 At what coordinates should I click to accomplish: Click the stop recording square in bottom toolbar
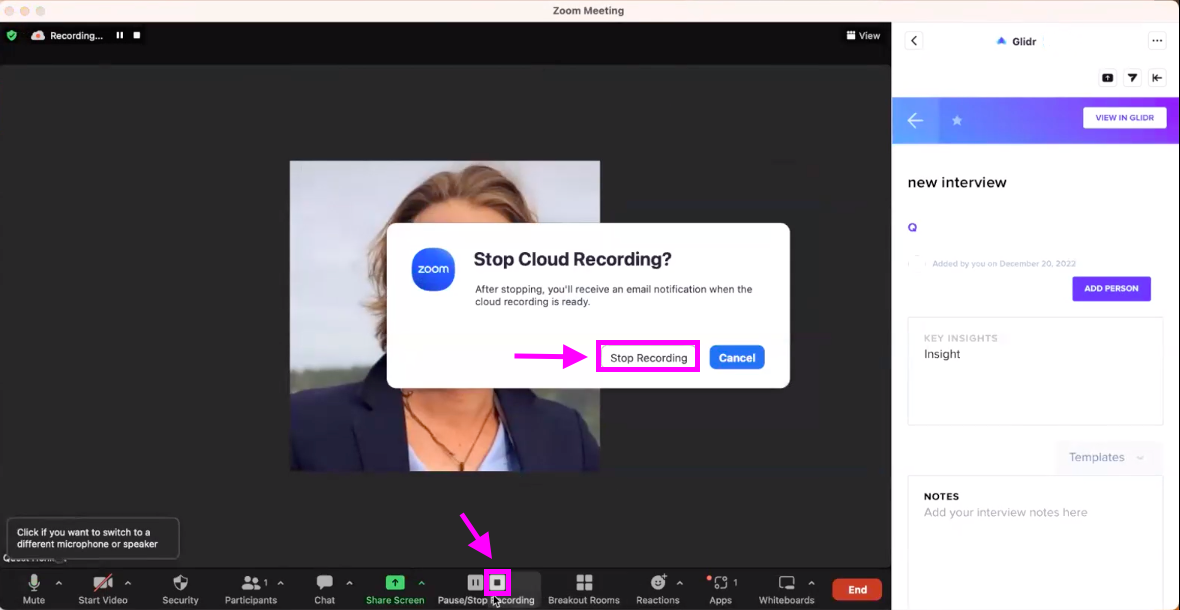[x=497, y=582]
